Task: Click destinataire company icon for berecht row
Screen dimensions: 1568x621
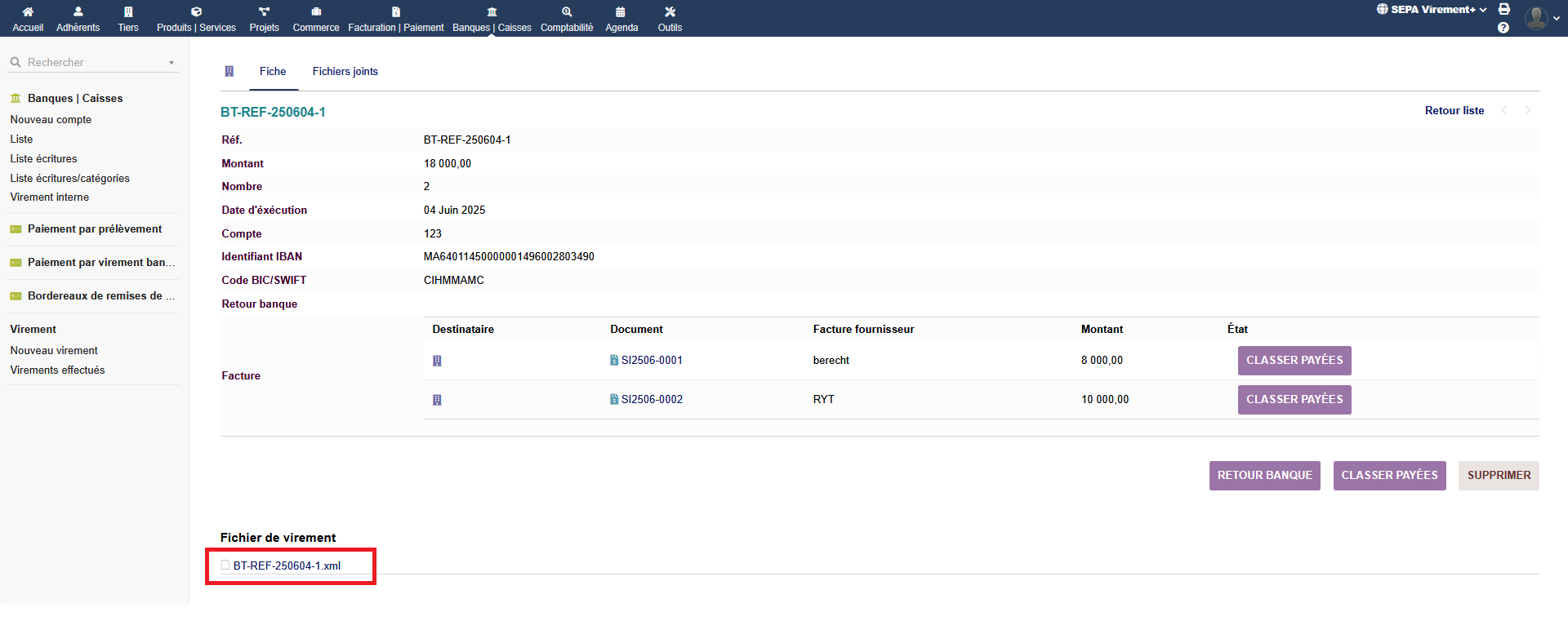Action: 437,361
